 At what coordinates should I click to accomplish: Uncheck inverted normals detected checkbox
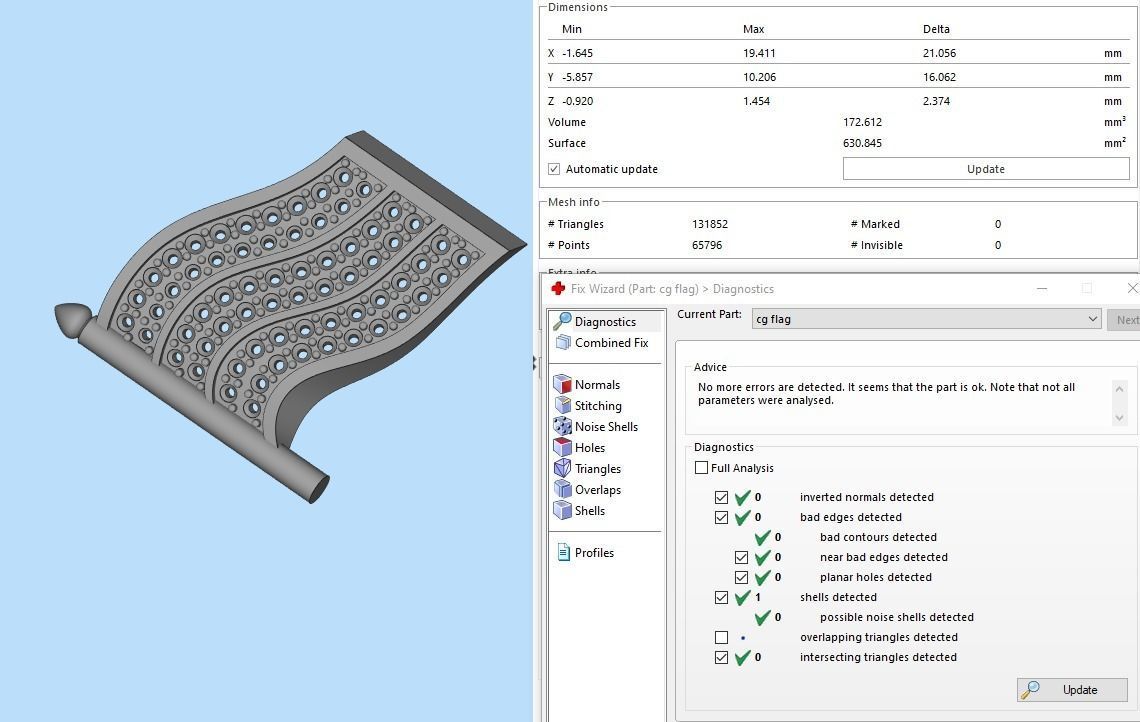[x=721, y=497]
